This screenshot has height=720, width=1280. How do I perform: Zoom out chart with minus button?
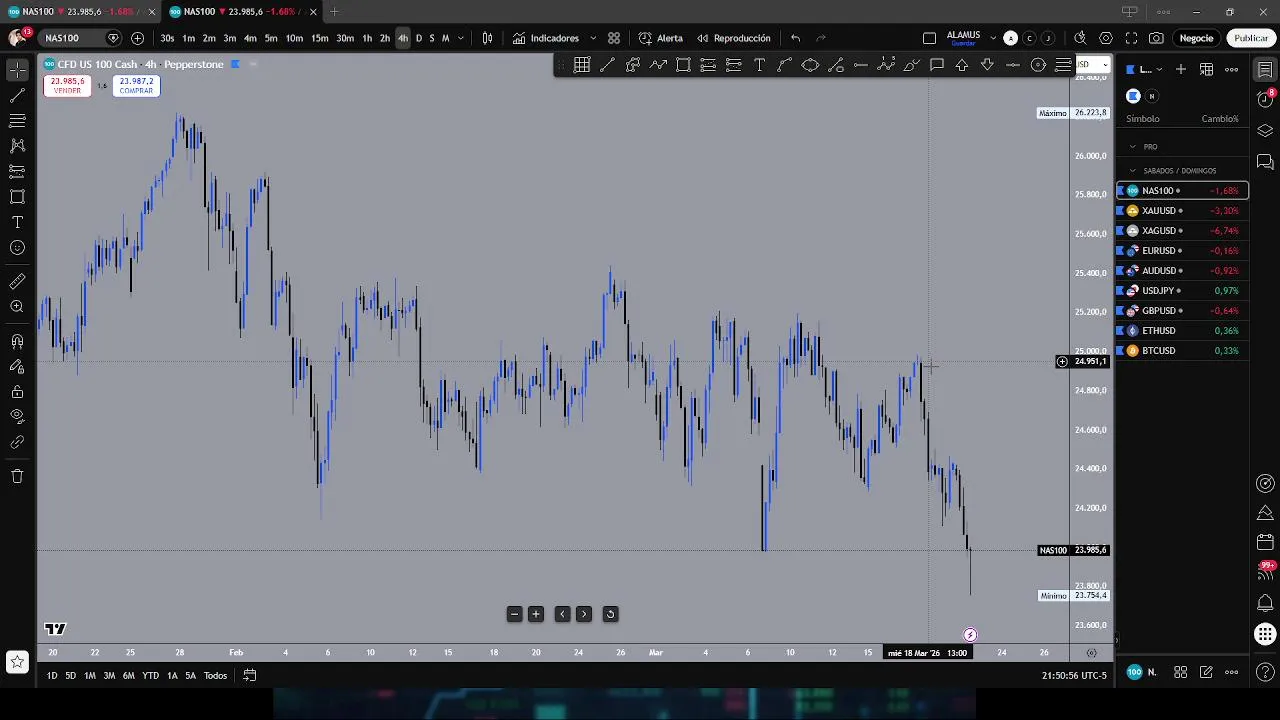point(514,614)
